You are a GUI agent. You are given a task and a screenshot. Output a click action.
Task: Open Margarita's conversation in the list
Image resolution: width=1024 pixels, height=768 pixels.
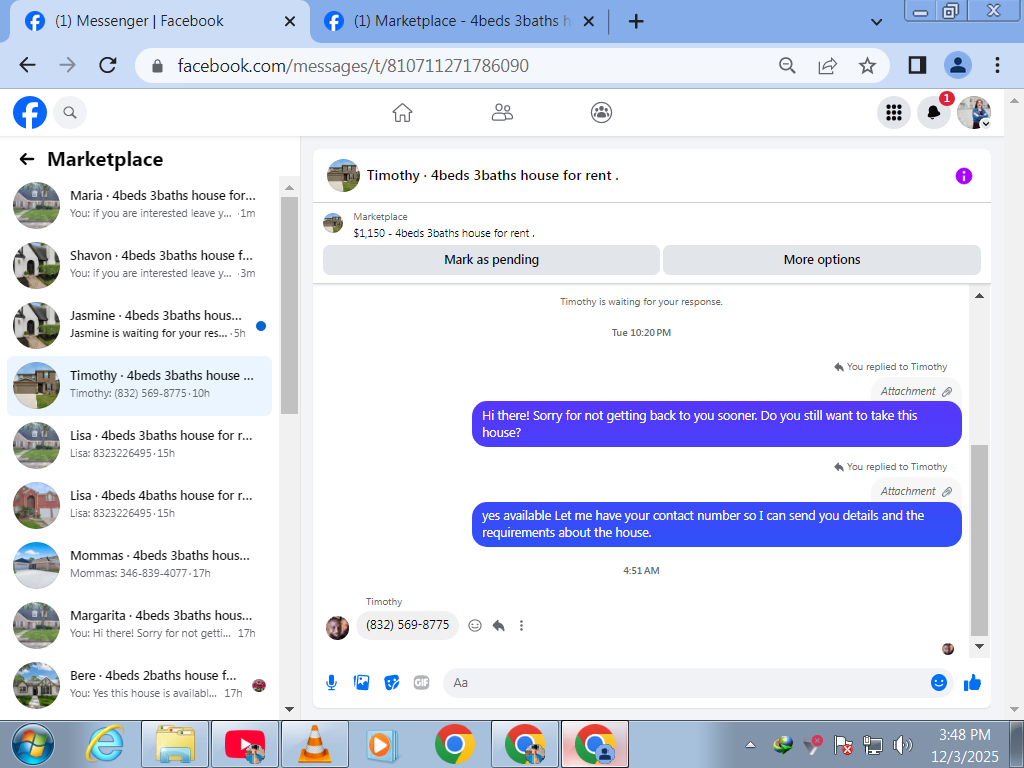click(x=139, y=626)
